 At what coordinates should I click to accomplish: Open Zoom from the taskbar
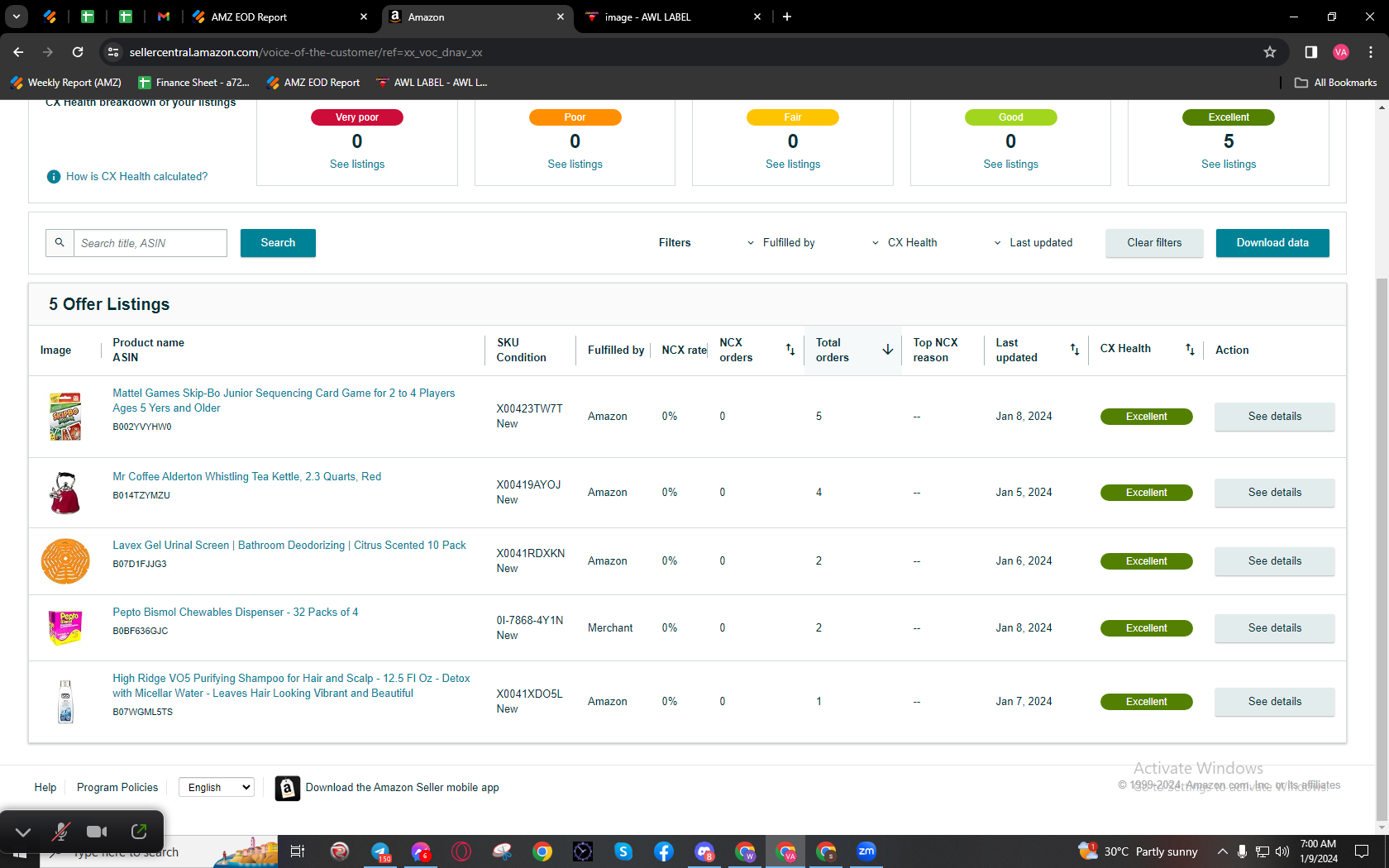pyautogui.click(x=866, y=851)
